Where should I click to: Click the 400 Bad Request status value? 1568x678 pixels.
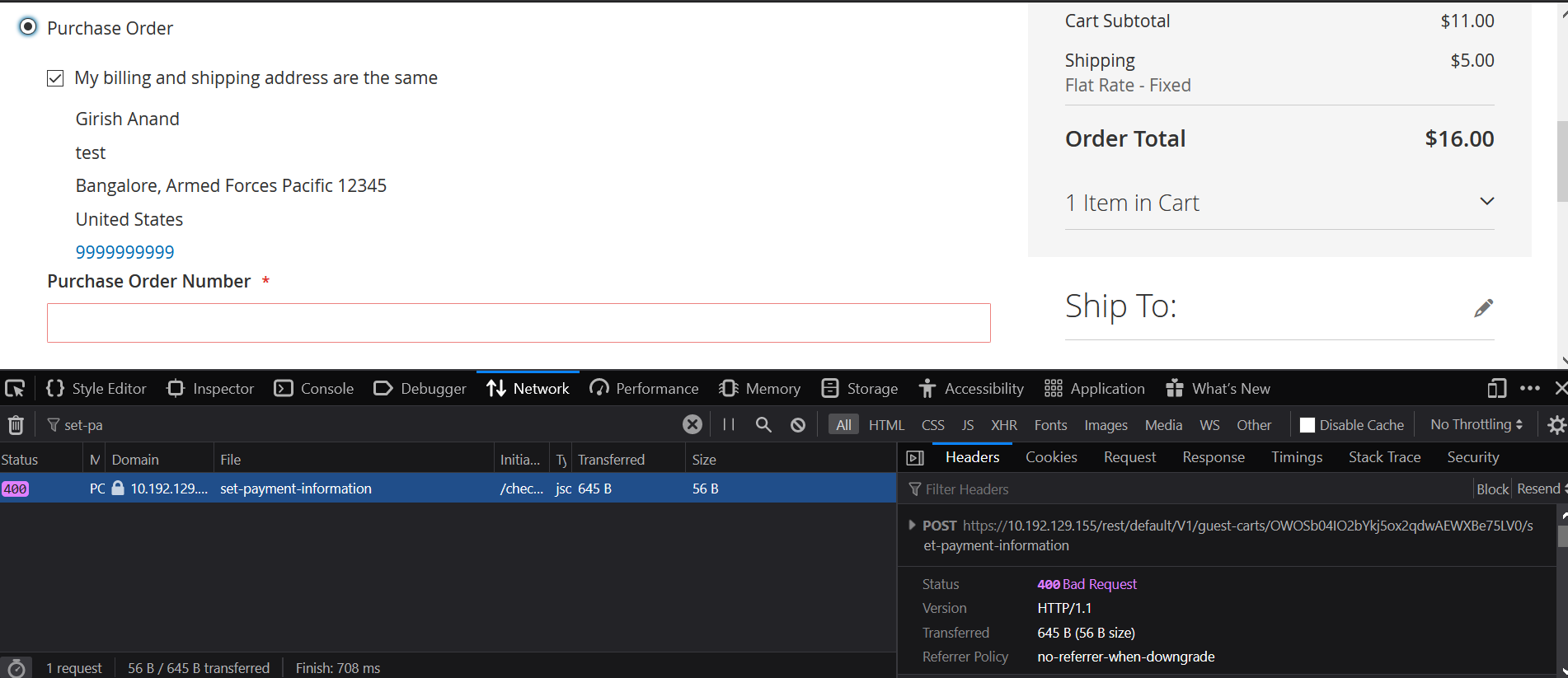tap(1087, 584)
